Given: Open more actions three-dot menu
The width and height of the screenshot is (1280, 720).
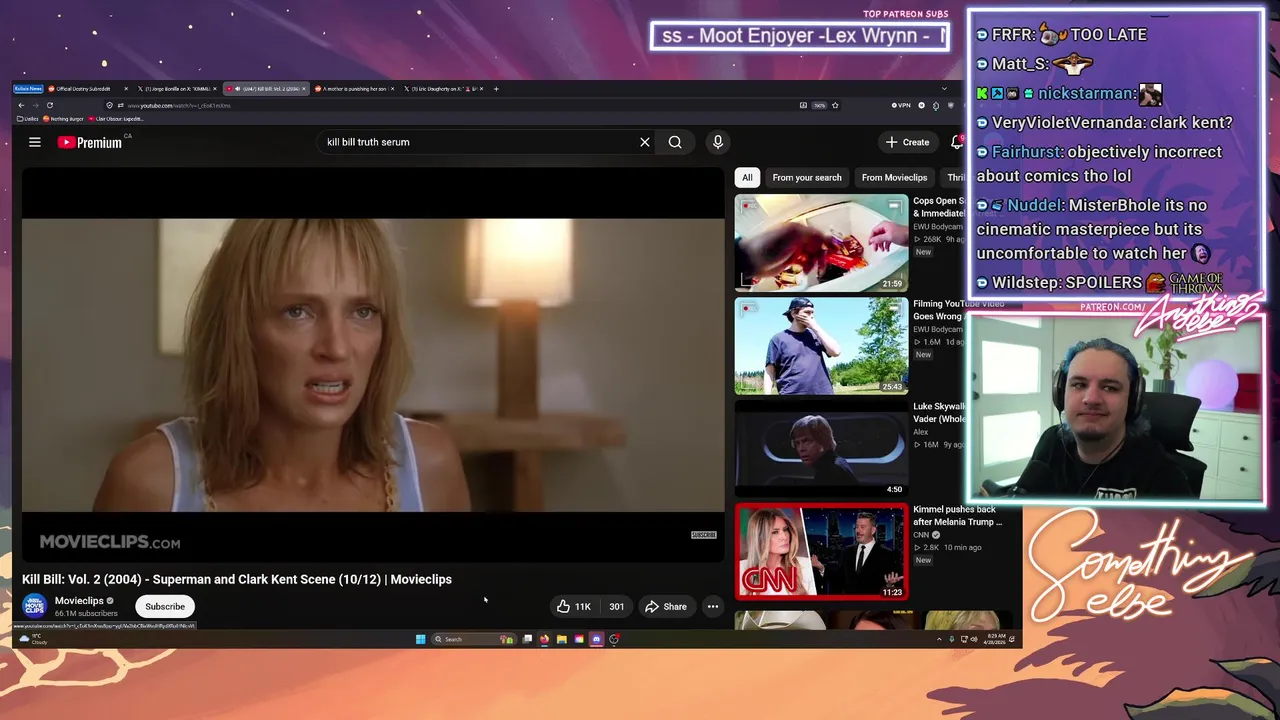Looking at the screenshot, I should (x=713, y=606).
